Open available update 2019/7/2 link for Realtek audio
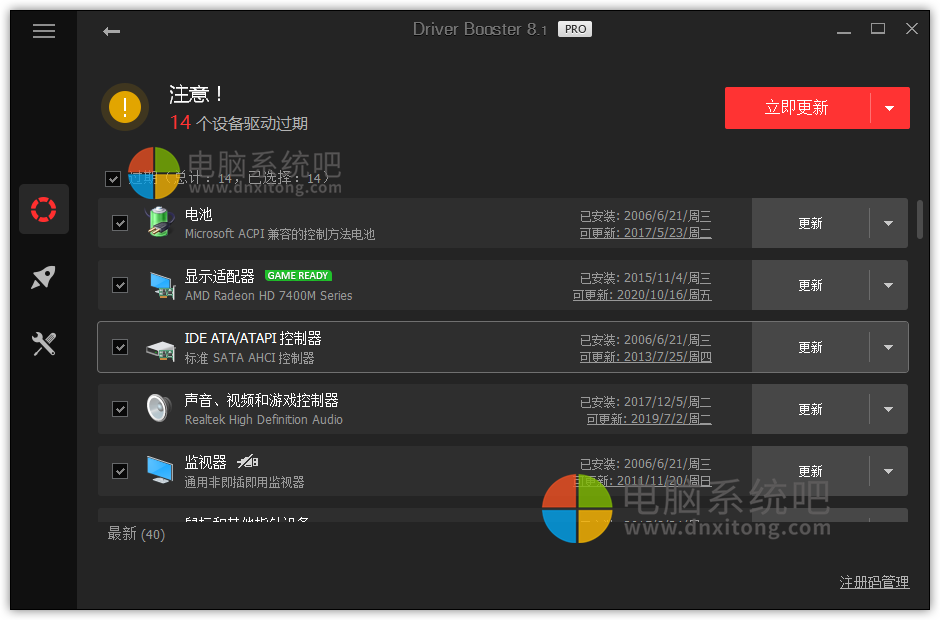The width and height of the screenshot is (940, 620). (649, 419)
